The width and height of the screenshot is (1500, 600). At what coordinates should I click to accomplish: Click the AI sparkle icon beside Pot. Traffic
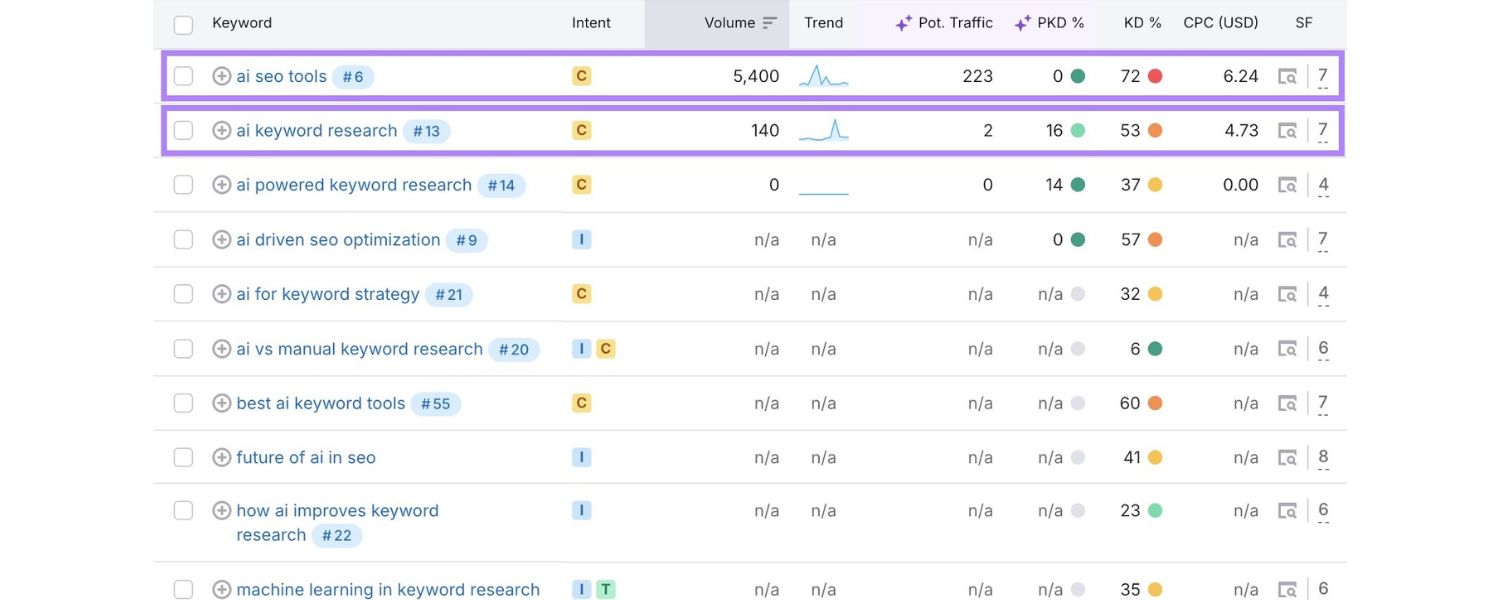click(901, 22)
